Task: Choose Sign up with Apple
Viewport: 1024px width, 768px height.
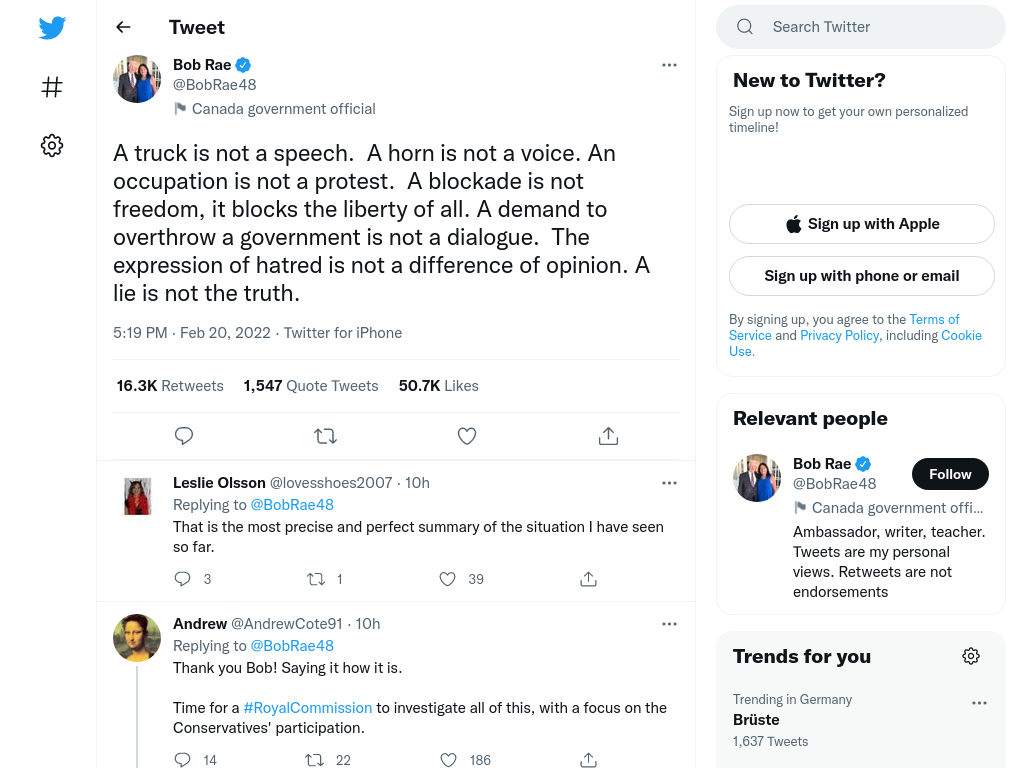Action: [862, 224]
